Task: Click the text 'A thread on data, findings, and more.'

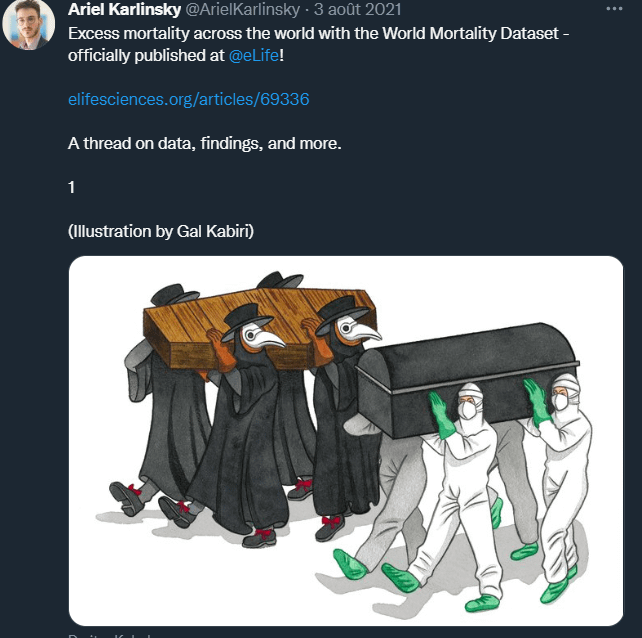Action: [205, 144]
